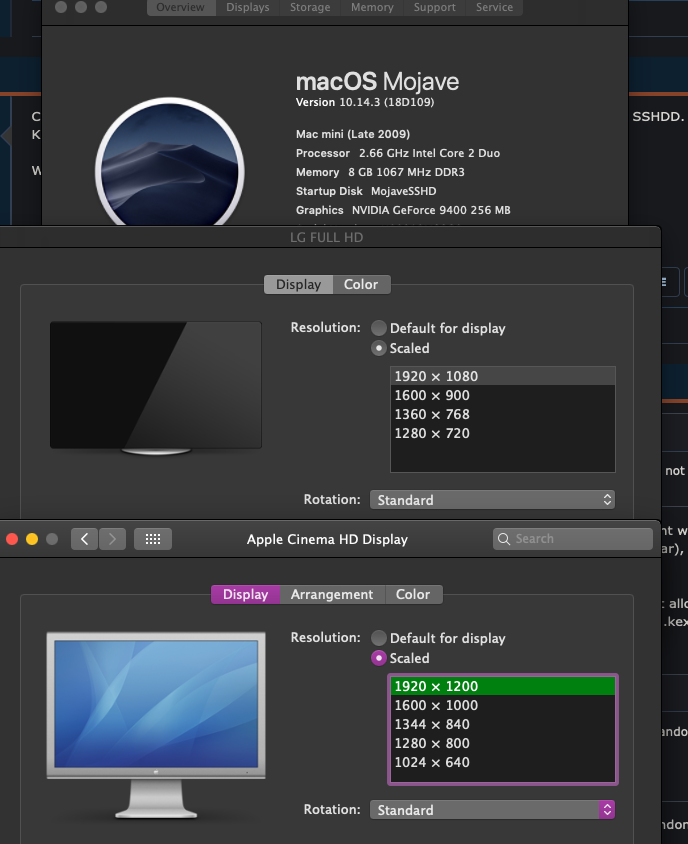Select Display tab in LG FULL HD window
Viewport: 688px width, 844px height.
[x=298, y=284]
